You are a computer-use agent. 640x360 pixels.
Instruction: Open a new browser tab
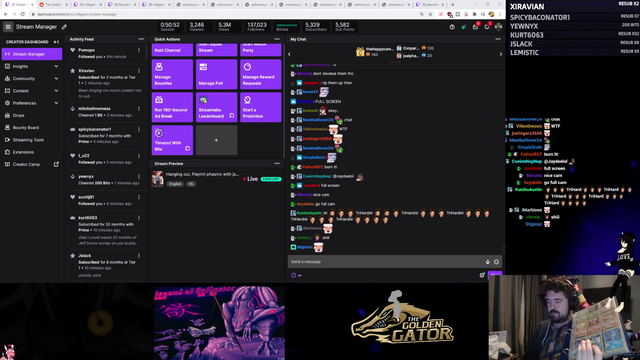(x=453, y=4)
